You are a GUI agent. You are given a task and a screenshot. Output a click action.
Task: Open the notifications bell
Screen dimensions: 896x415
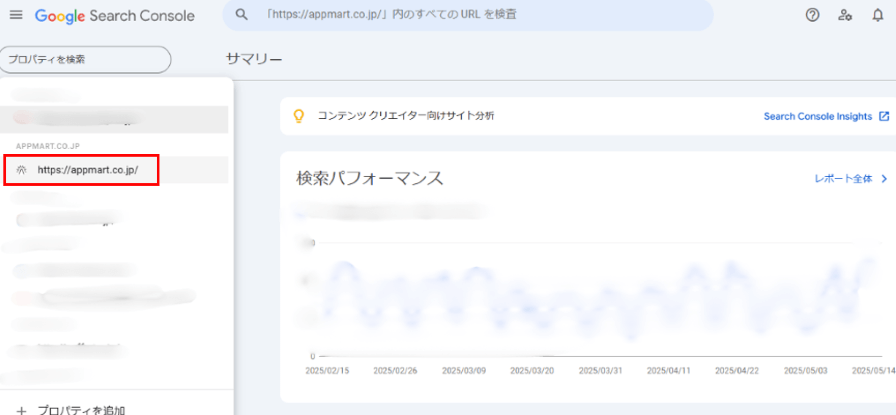[878, 15]
